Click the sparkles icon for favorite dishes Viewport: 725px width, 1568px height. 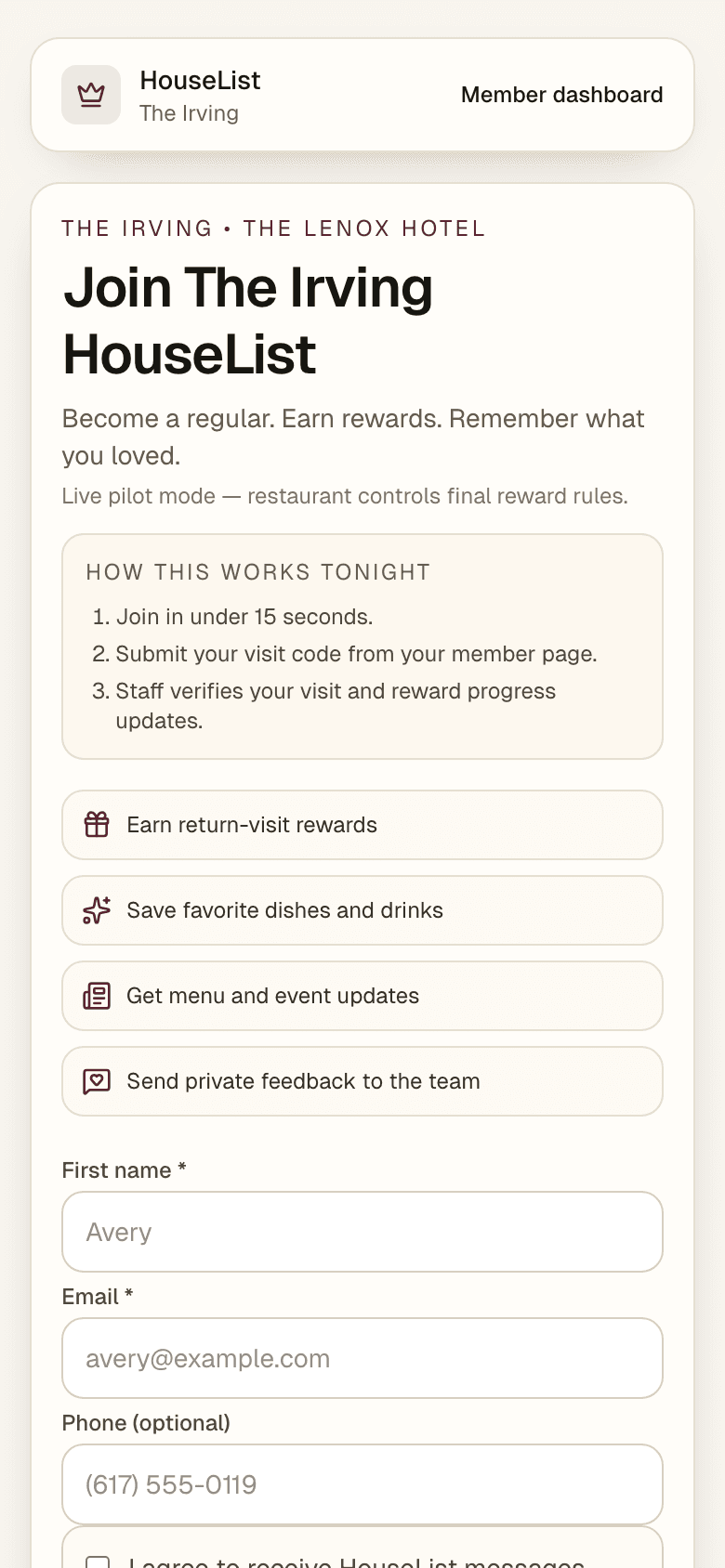coord(97,910)
